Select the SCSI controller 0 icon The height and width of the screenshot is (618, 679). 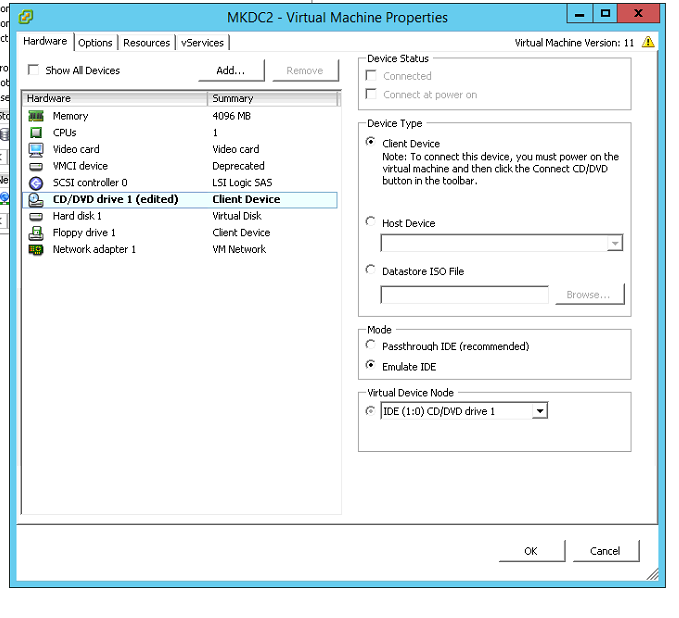click(36, 183)
